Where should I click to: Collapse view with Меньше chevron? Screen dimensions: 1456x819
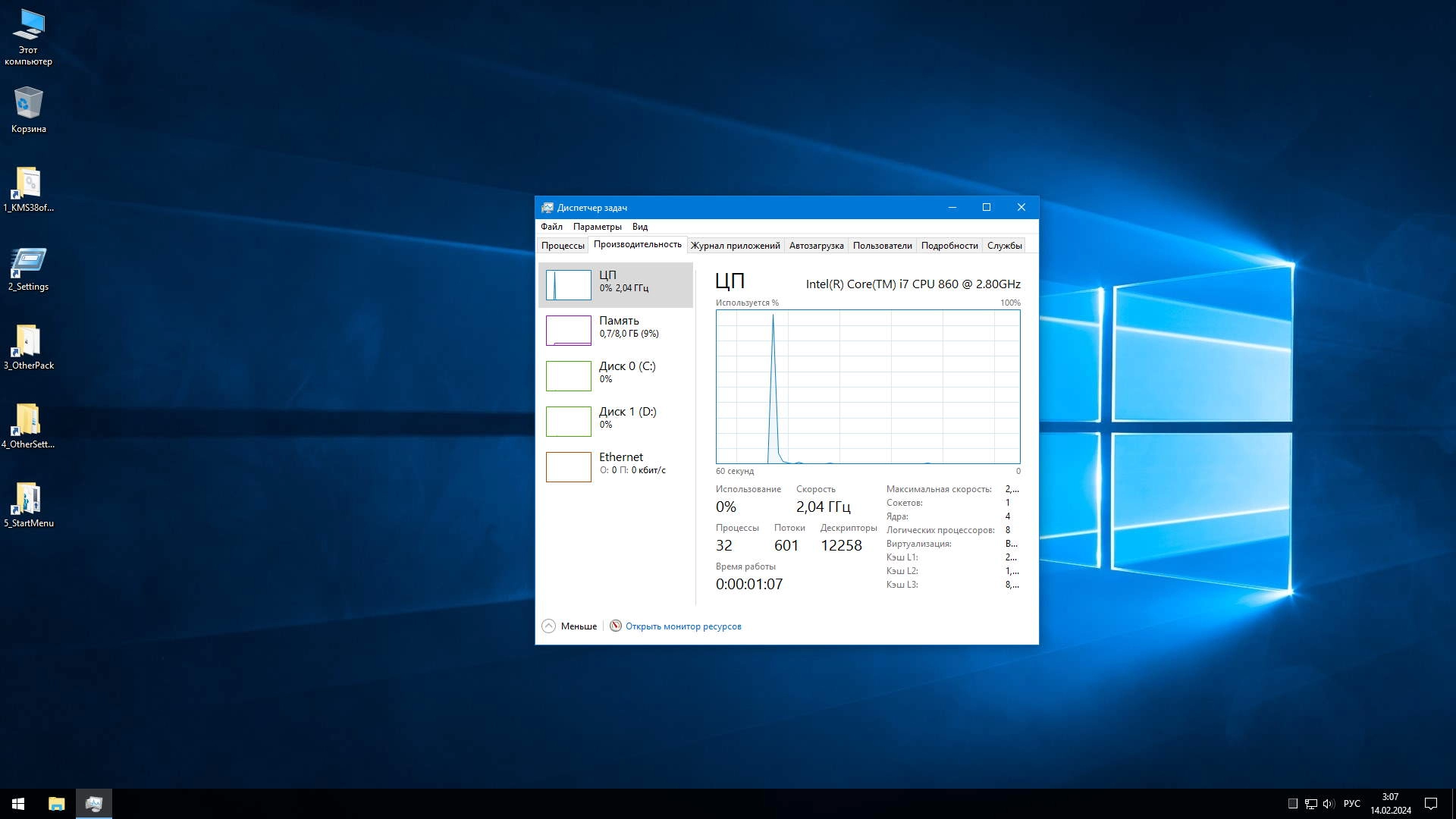[x=549, y=626]
